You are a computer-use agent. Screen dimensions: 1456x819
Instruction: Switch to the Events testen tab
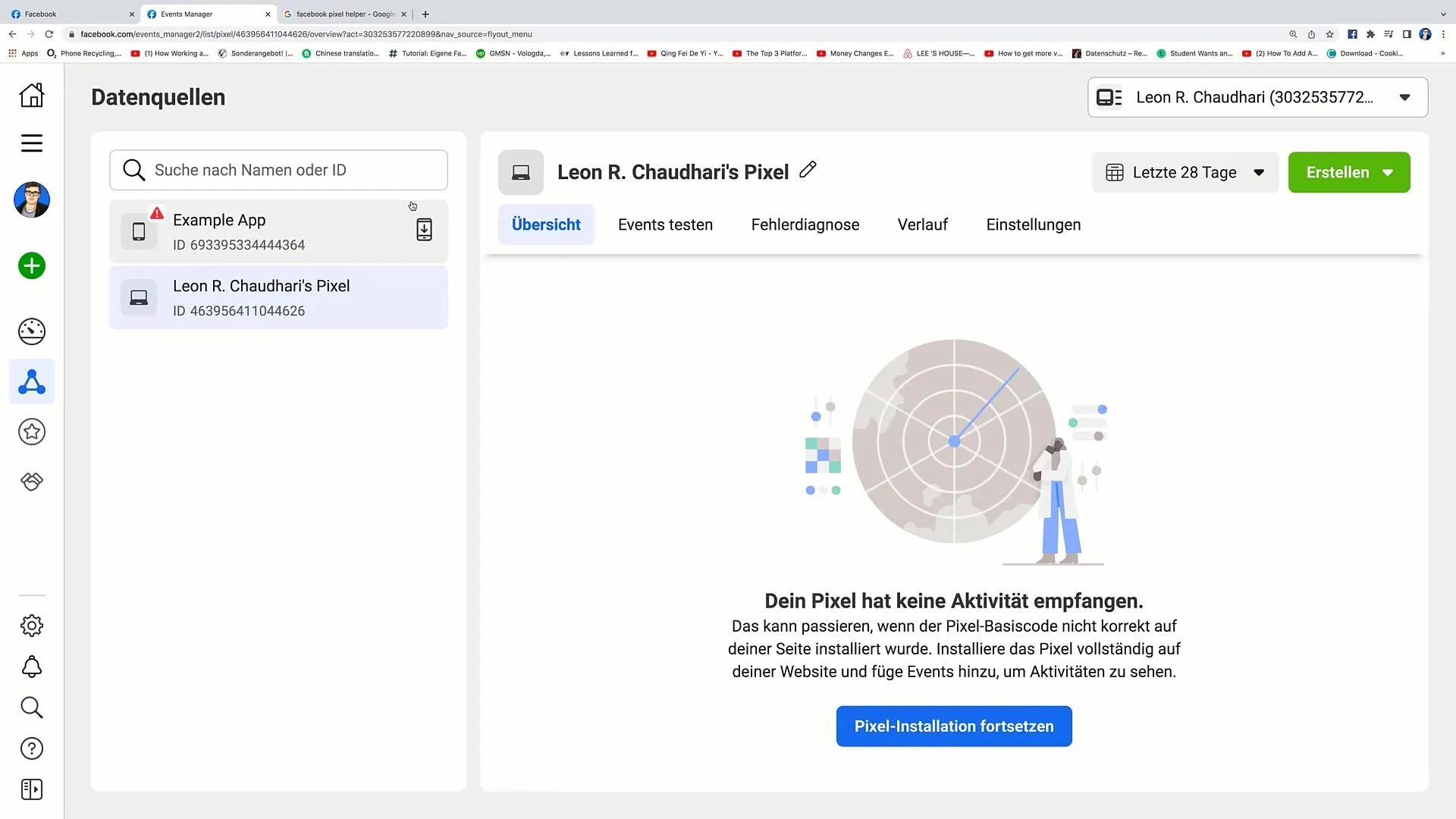coord(665,224)
